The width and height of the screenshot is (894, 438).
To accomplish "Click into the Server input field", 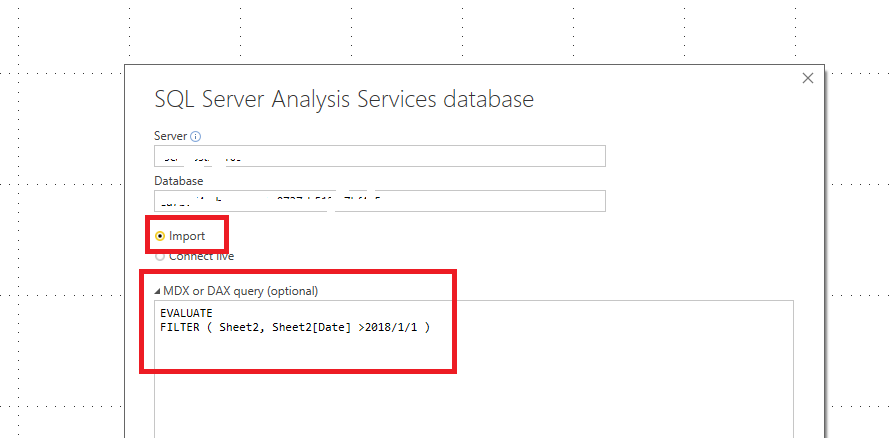I will (x=380, y=156).
